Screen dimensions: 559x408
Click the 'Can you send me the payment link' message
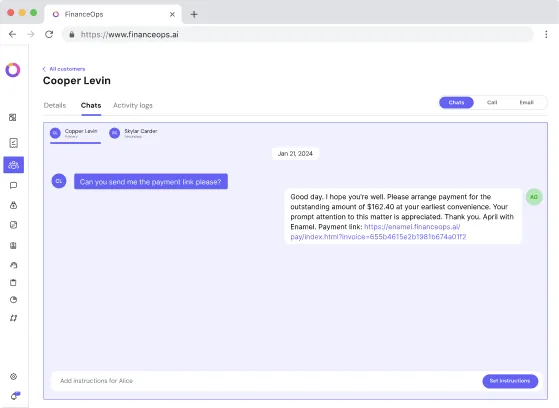click(151, 182)
